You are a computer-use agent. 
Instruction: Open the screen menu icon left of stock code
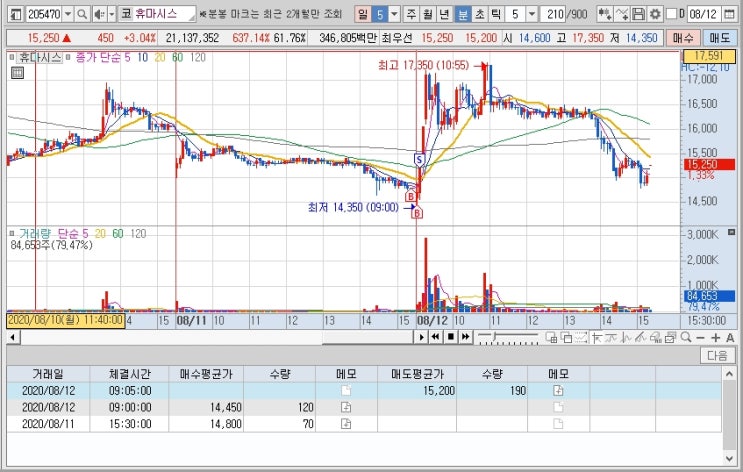[15, 14]
